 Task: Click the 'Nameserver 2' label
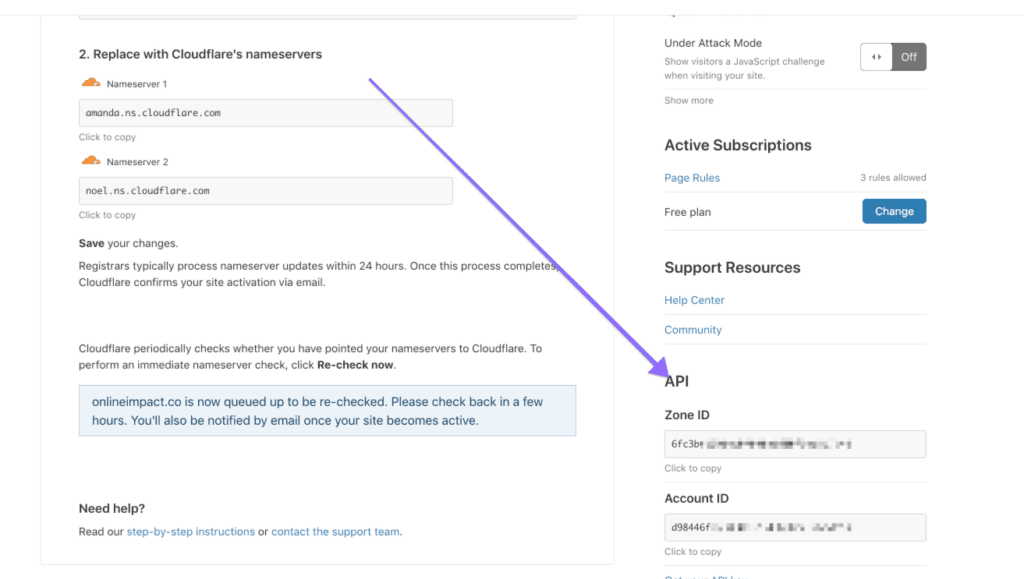click(137, 161)
